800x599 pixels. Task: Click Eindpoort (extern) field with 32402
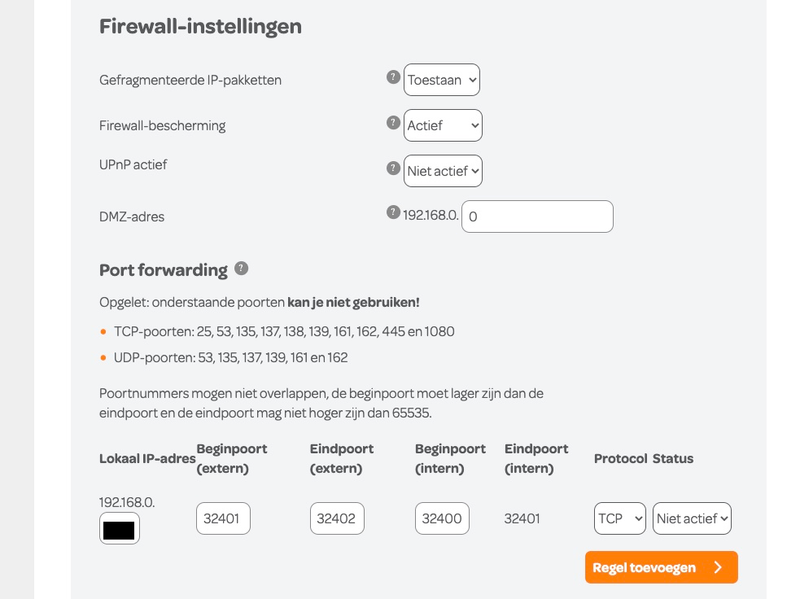[x=337, y=519]
